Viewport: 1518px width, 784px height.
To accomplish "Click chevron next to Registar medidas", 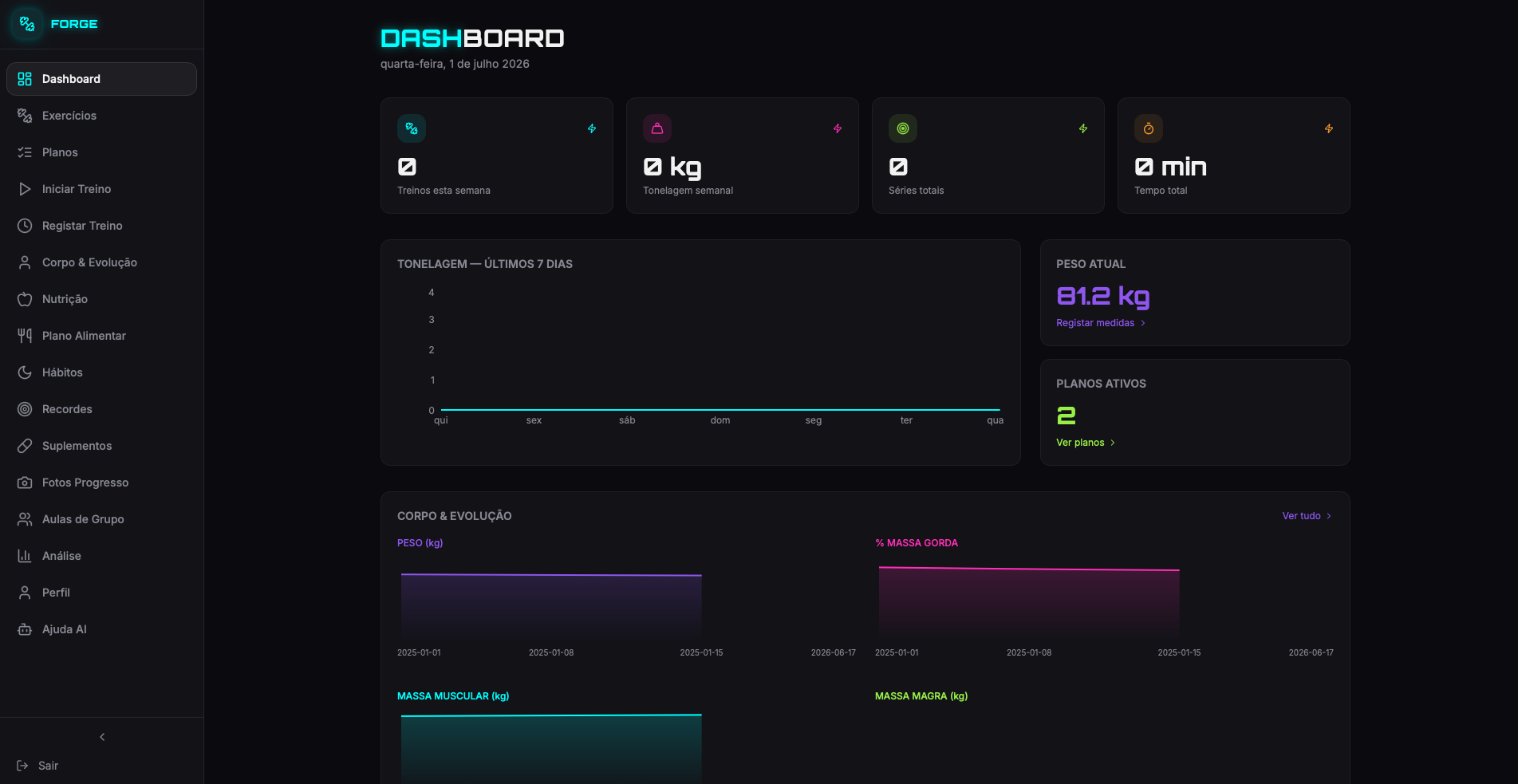I will [x=1143, y=323].
